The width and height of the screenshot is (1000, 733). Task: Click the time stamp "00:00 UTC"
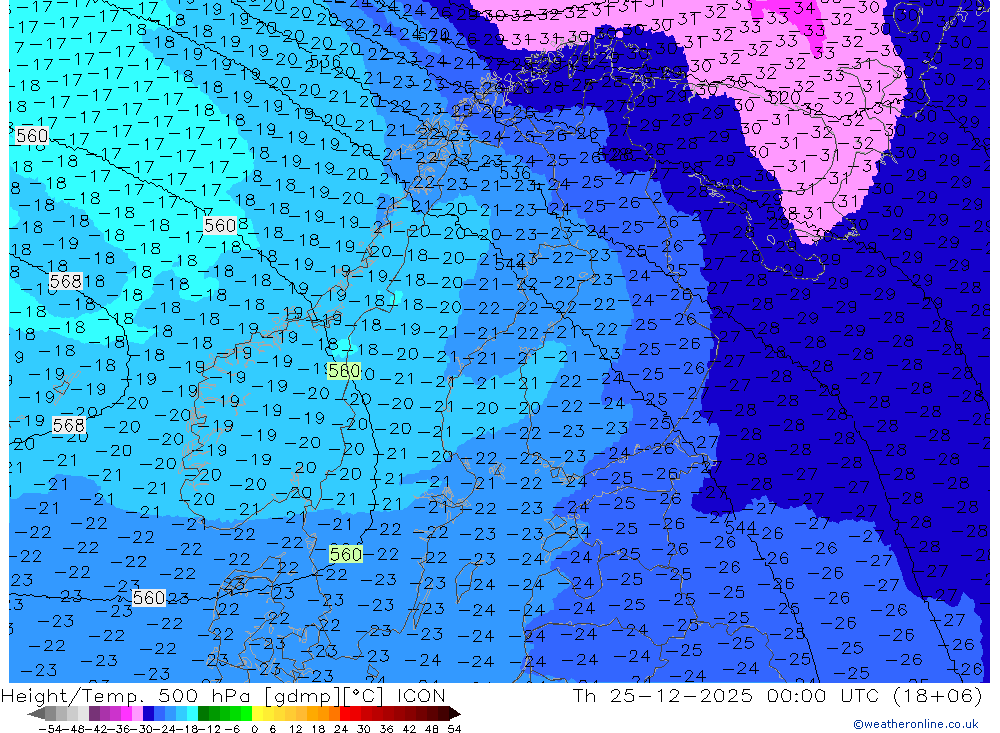(x=823, y=695)
